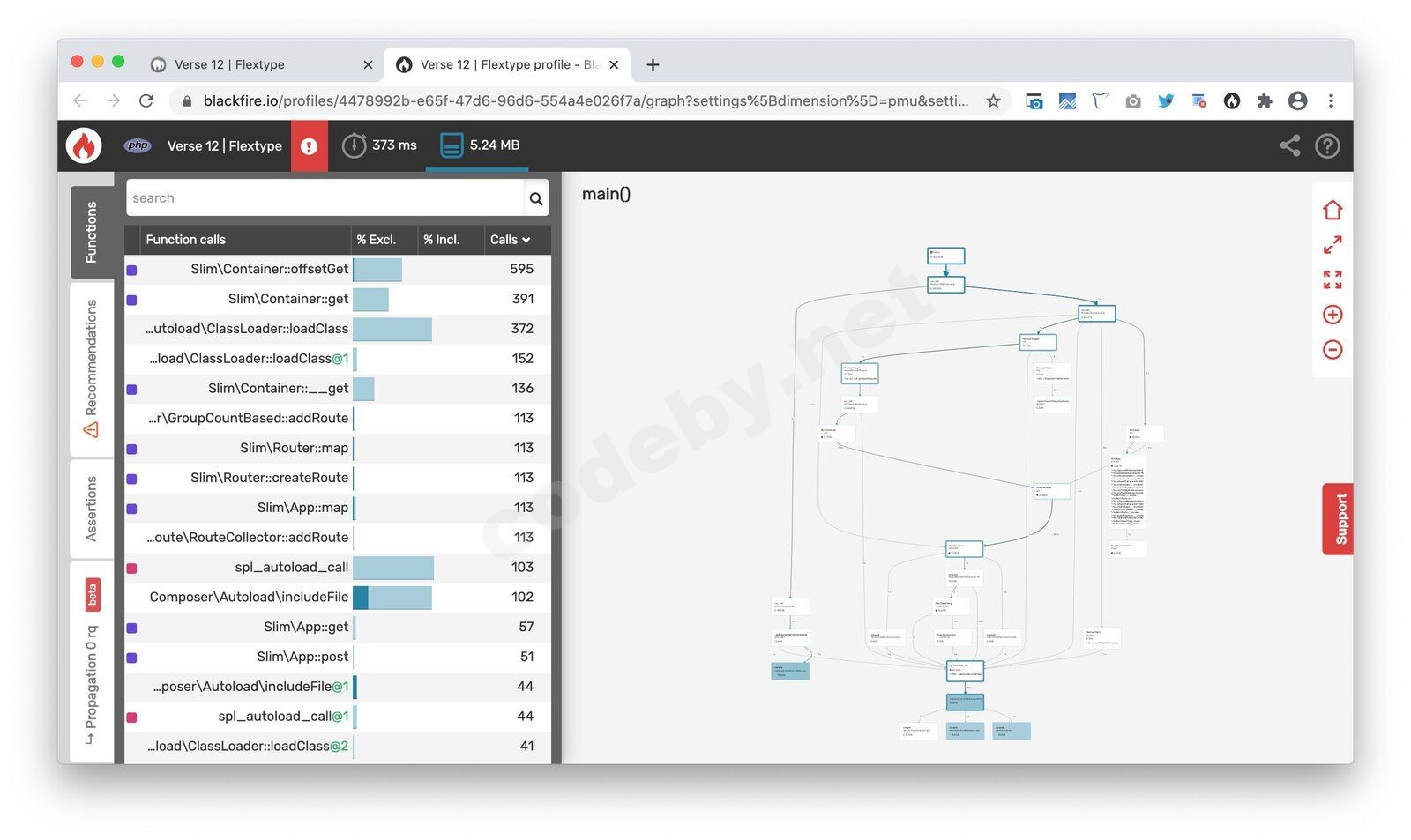Expand the graph to fullscreen
Image resolution: width=1411 pixels, height=840 pixels.
(1332, 244)
